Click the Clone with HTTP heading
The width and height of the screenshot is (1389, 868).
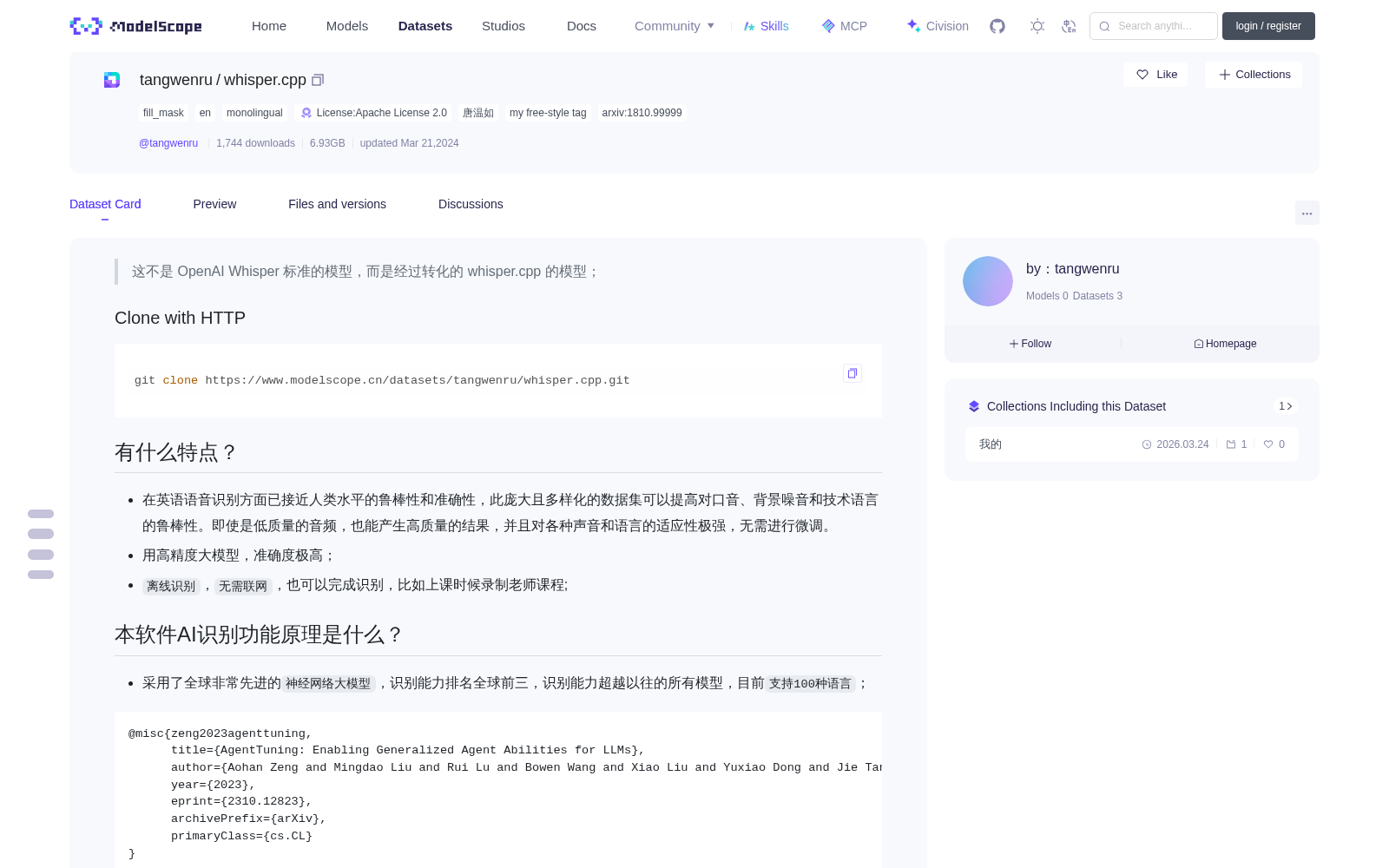(180, 318)
